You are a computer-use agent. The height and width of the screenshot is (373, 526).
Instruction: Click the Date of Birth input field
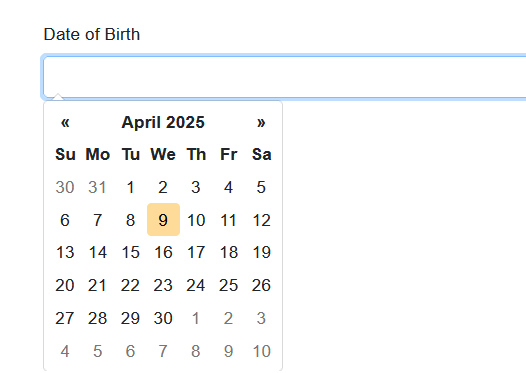pyautogui.click(x=284, y=77)
